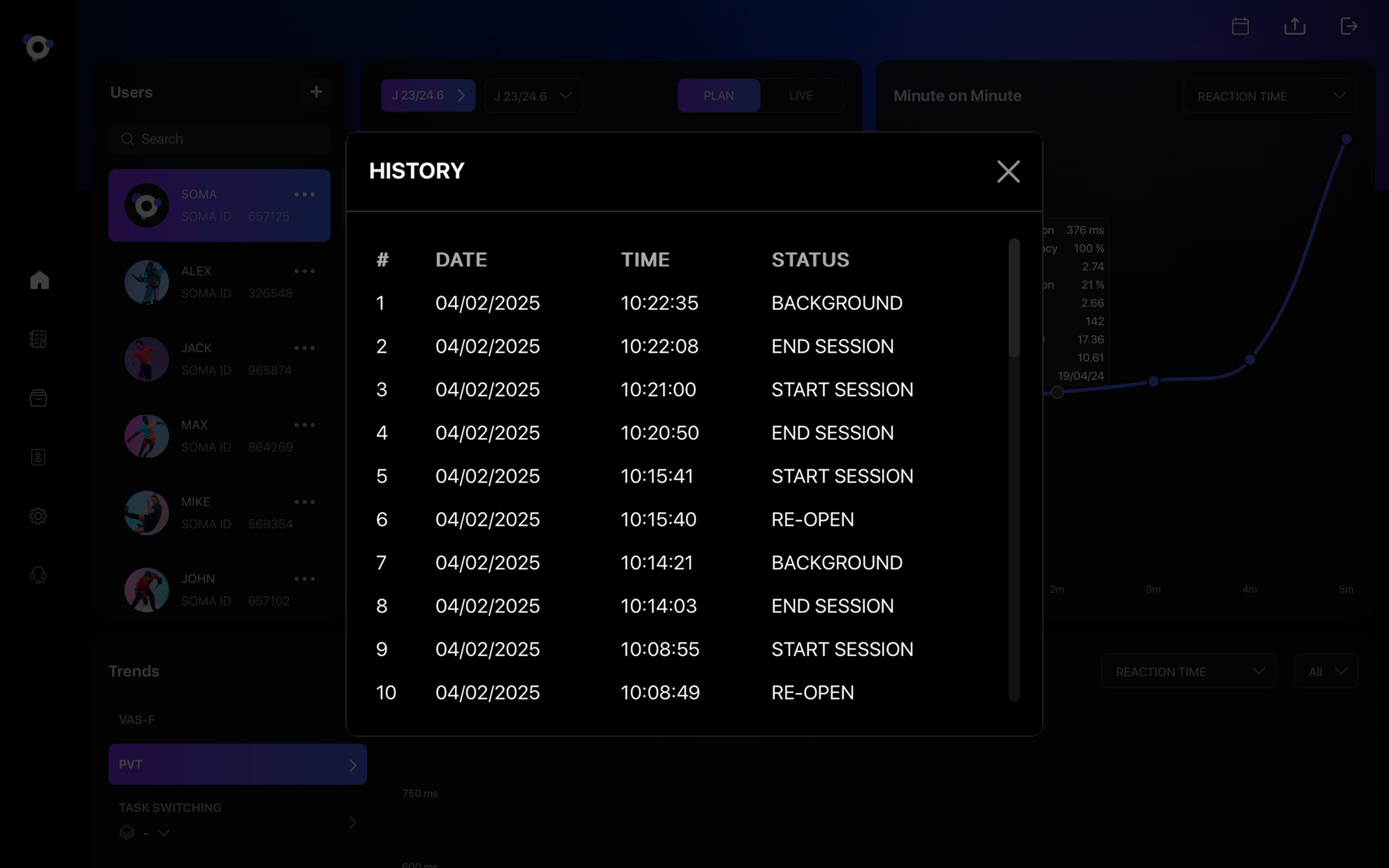
Task: Open the profile badge sidebar icon
Action: pos(39,457)
